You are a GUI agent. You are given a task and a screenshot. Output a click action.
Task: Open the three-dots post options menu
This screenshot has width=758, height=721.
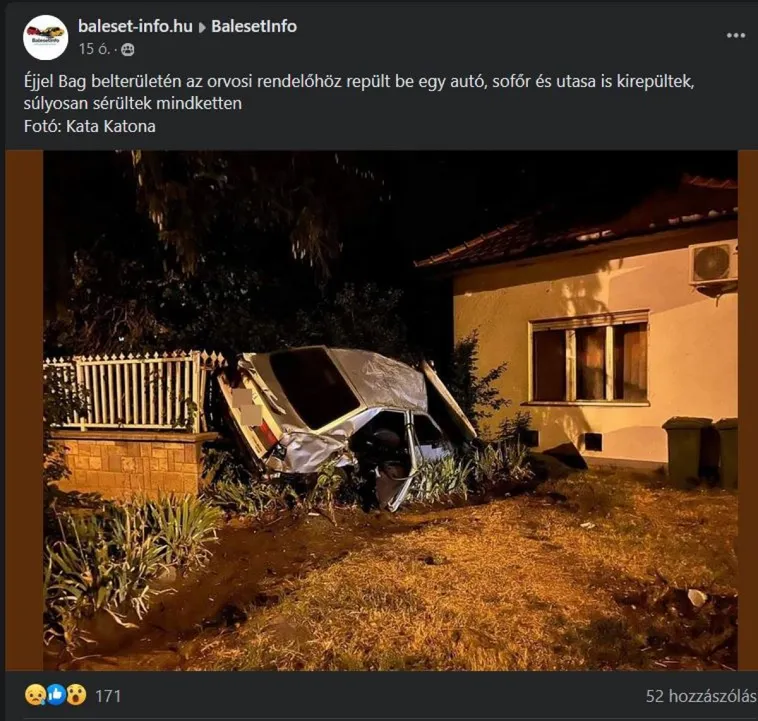pyautogui.click(x=736, y=35)
